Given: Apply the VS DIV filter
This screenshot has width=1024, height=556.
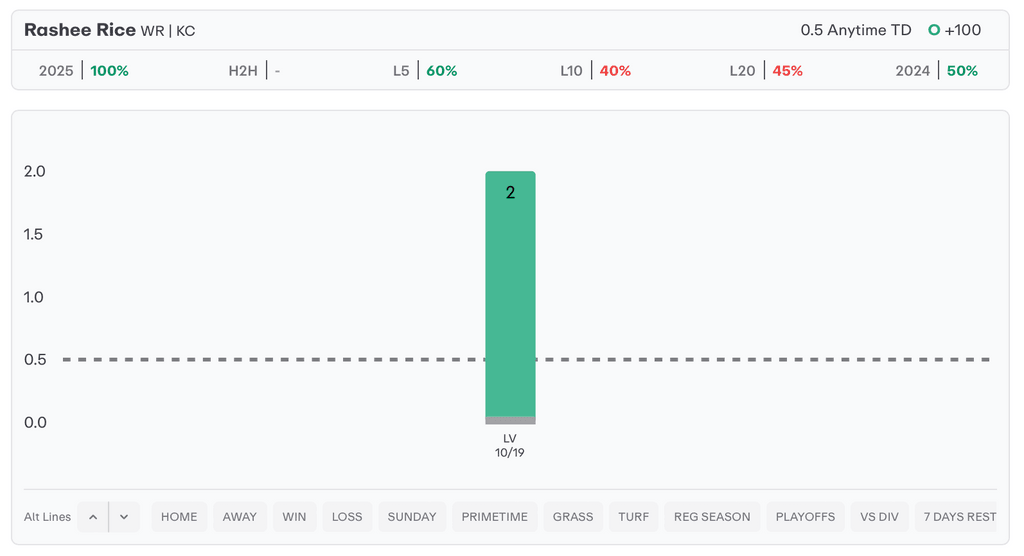Looking at the screenshot, I should point(879,517).
